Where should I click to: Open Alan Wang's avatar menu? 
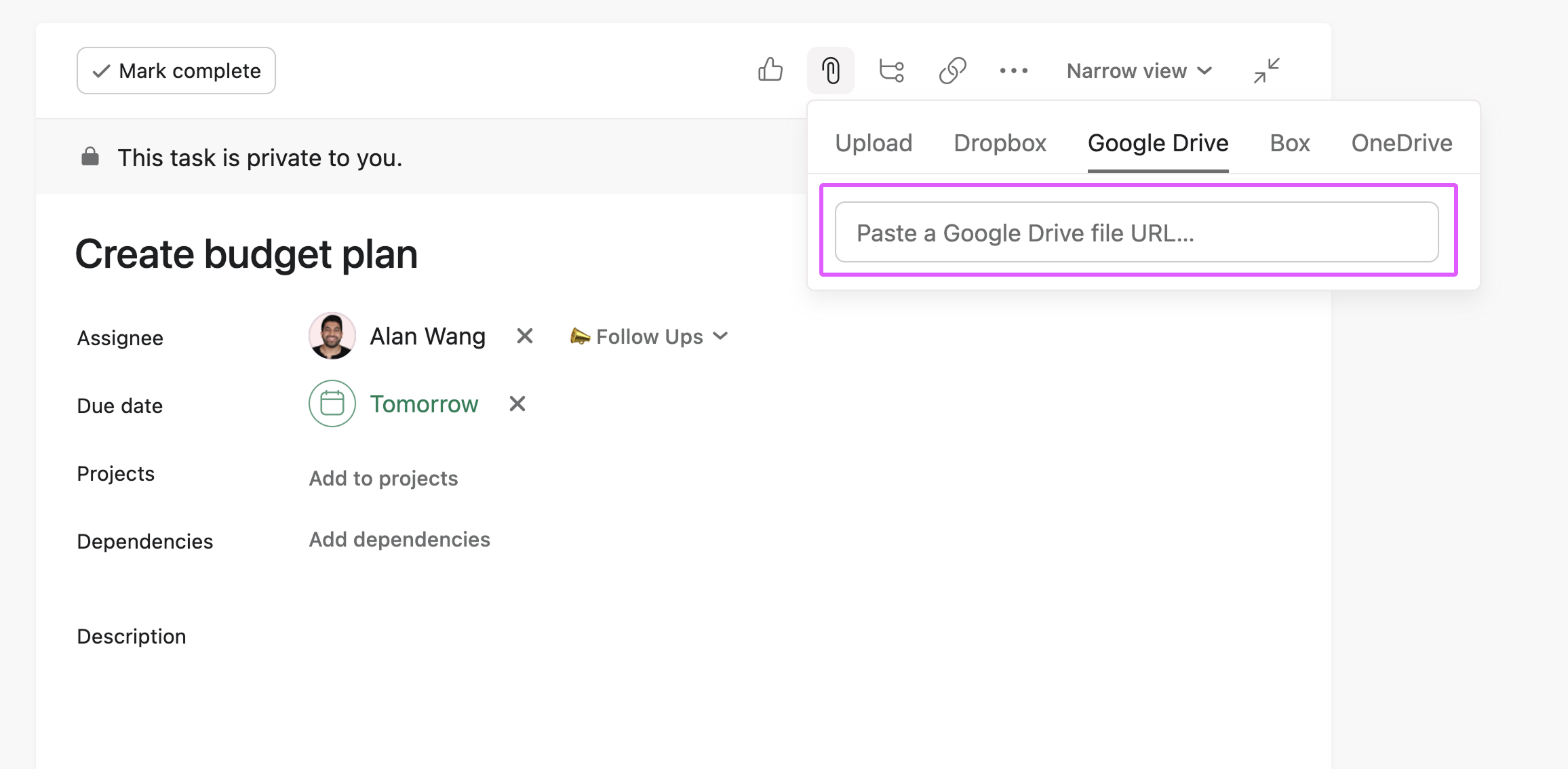332,336
